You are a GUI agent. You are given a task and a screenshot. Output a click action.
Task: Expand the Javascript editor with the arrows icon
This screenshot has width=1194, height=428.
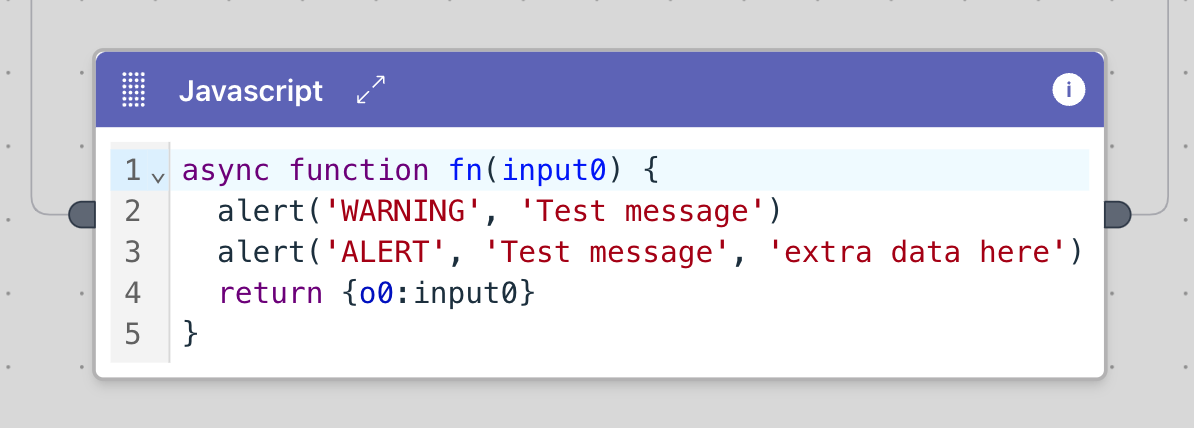tap(371, 91)
